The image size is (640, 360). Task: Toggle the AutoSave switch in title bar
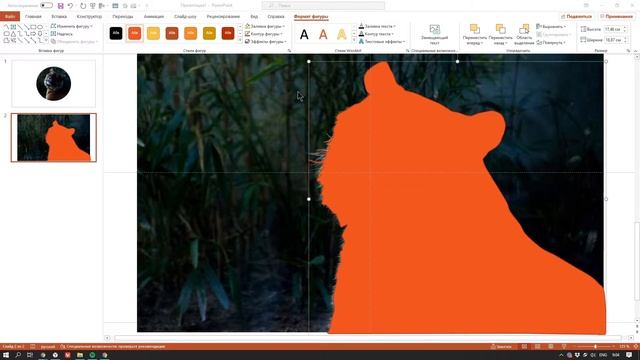point(46,5)
